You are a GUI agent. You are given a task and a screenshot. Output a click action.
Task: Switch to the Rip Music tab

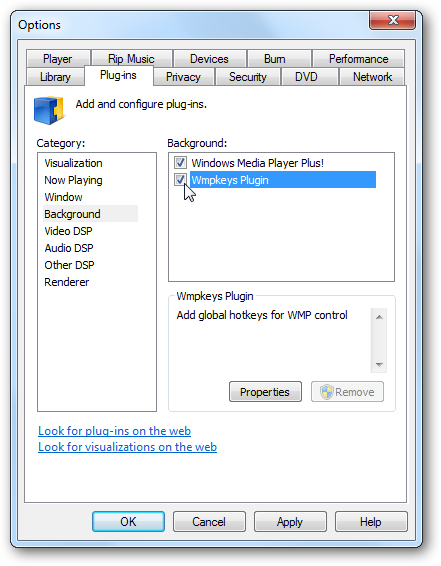131,59
